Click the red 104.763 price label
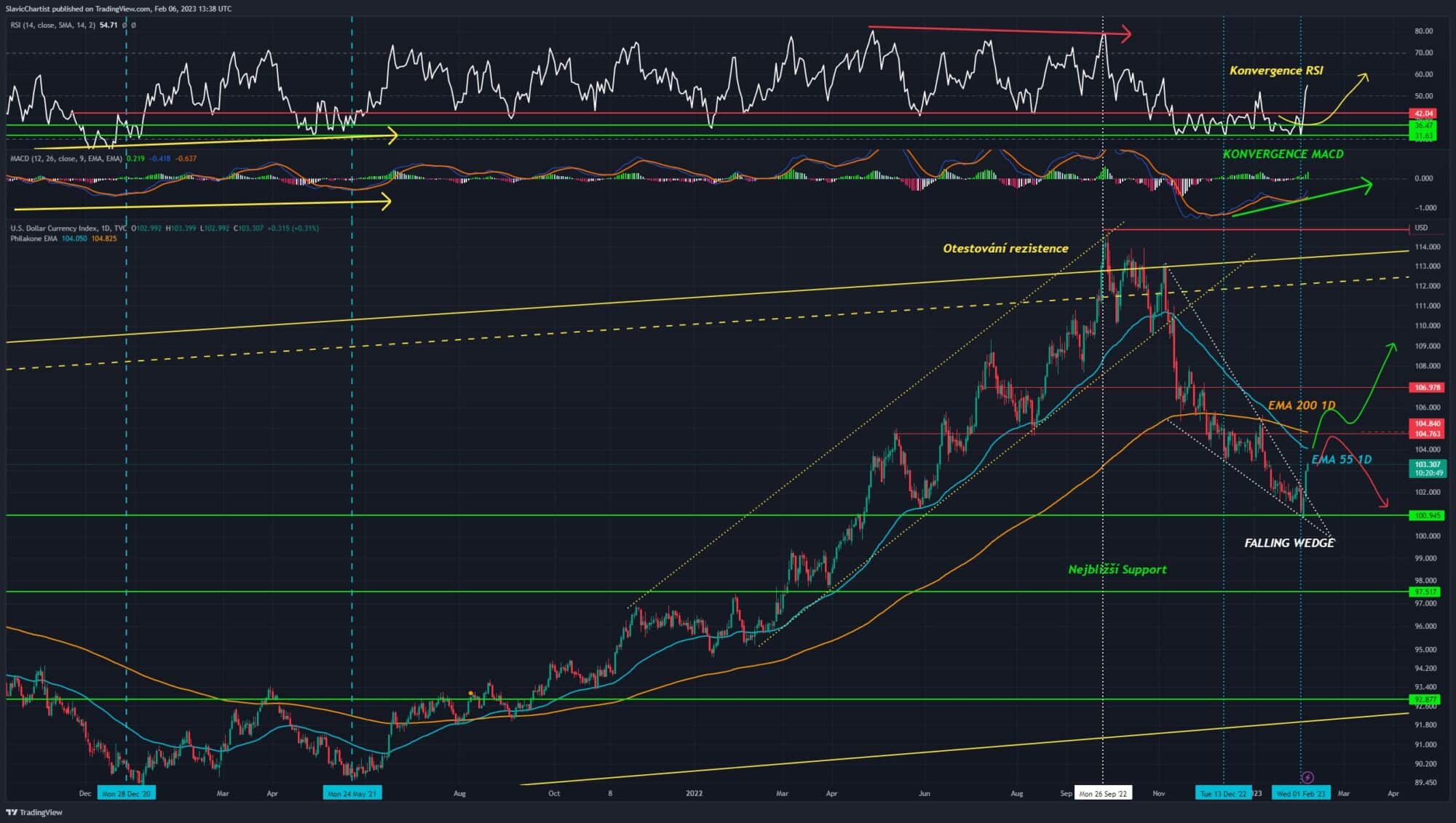 point(1427,433)
